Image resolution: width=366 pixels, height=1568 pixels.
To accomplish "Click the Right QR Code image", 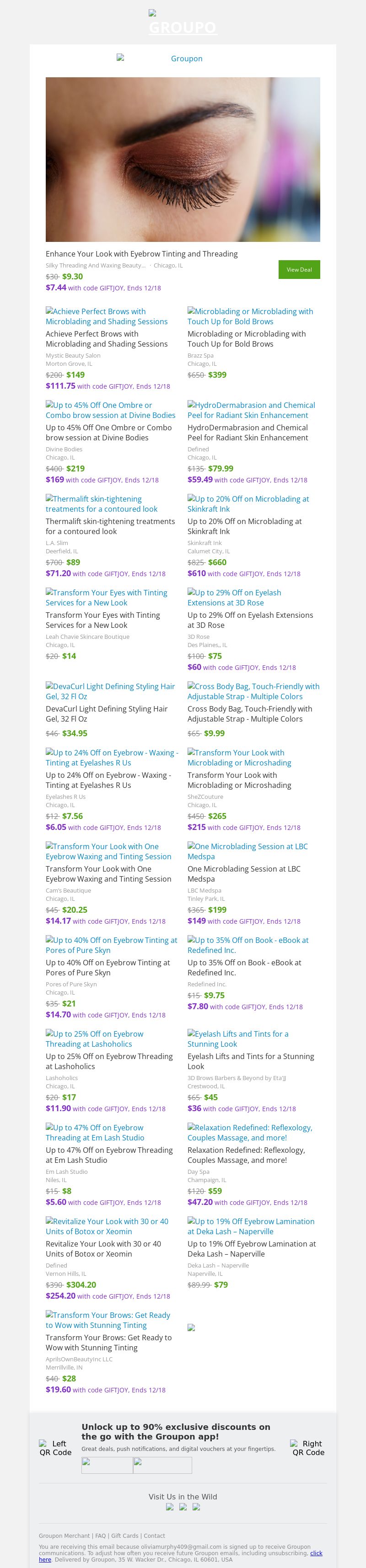I will pos(308,1447).
